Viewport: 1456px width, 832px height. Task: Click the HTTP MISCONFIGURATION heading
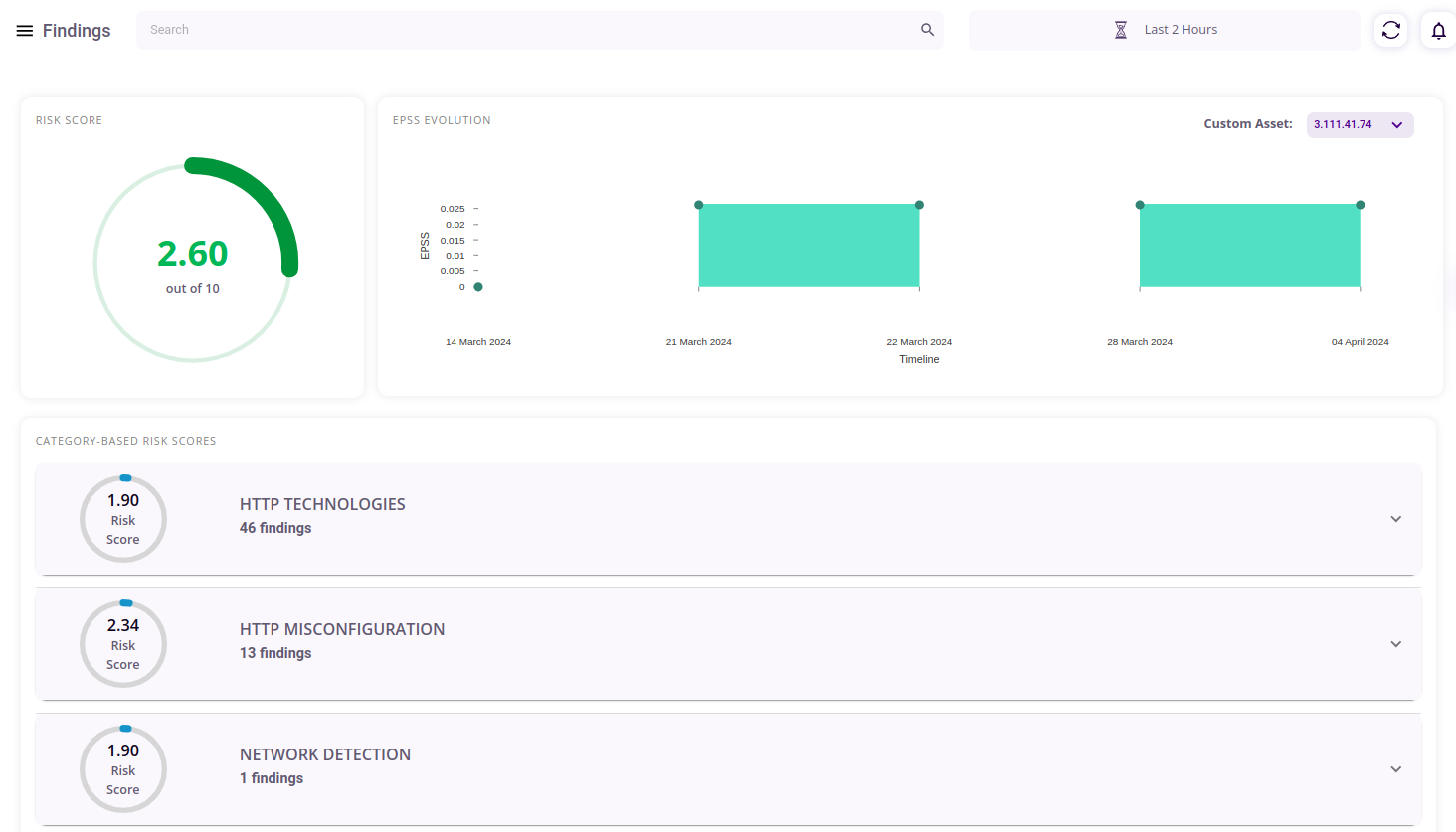[342, 629]
